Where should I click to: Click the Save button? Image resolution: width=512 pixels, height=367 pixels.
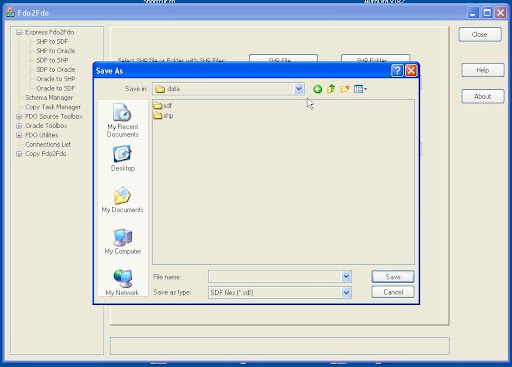coord(393,277)
